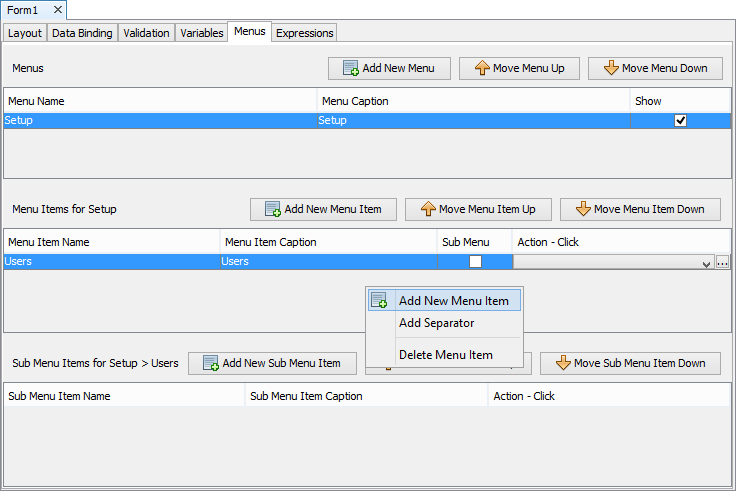Add a new sub menu item

click(272, 363)
